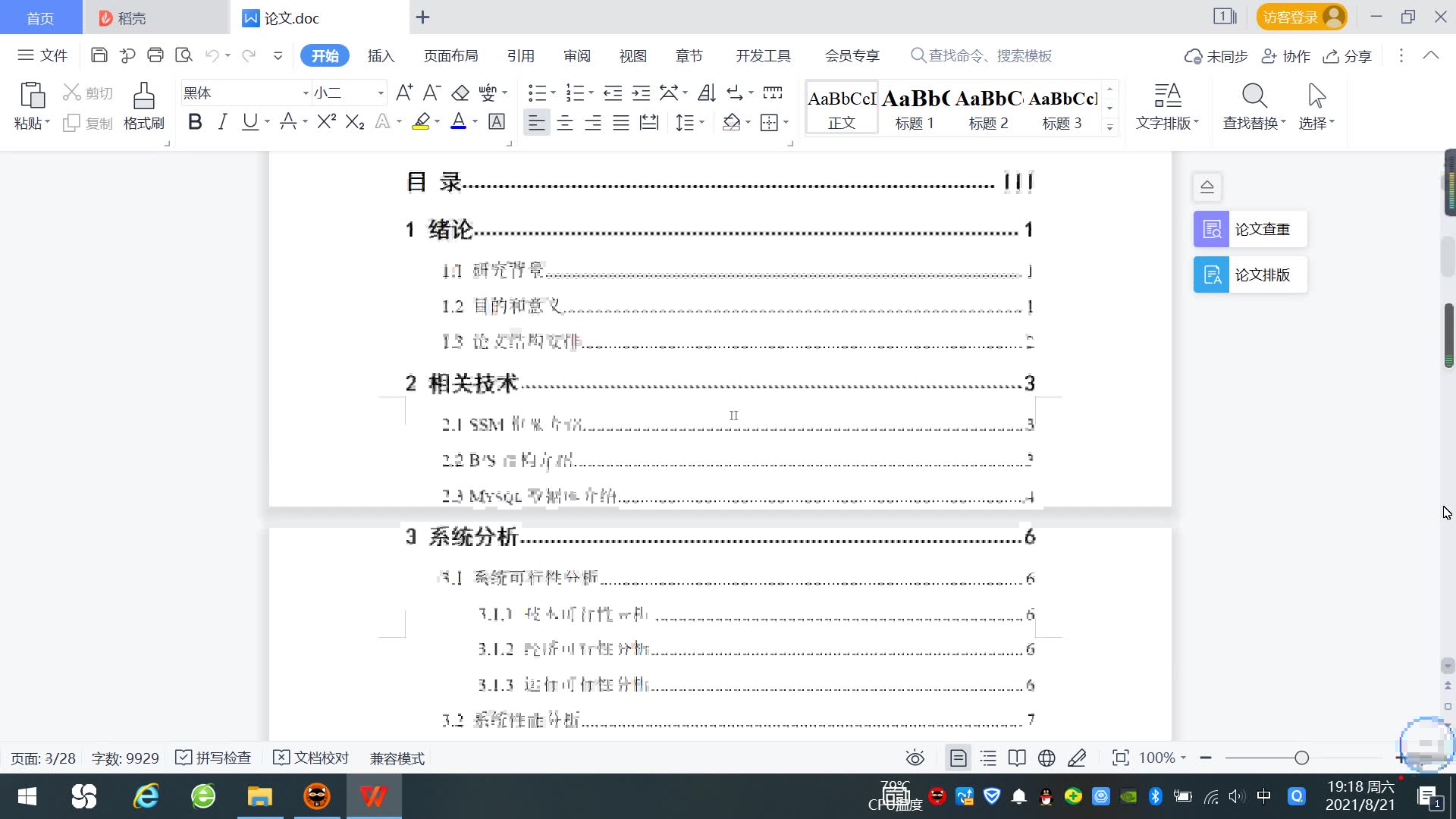1456x819 pixels.
Task: Click the clear formatting eraser icon
Action: pos(460,93)
